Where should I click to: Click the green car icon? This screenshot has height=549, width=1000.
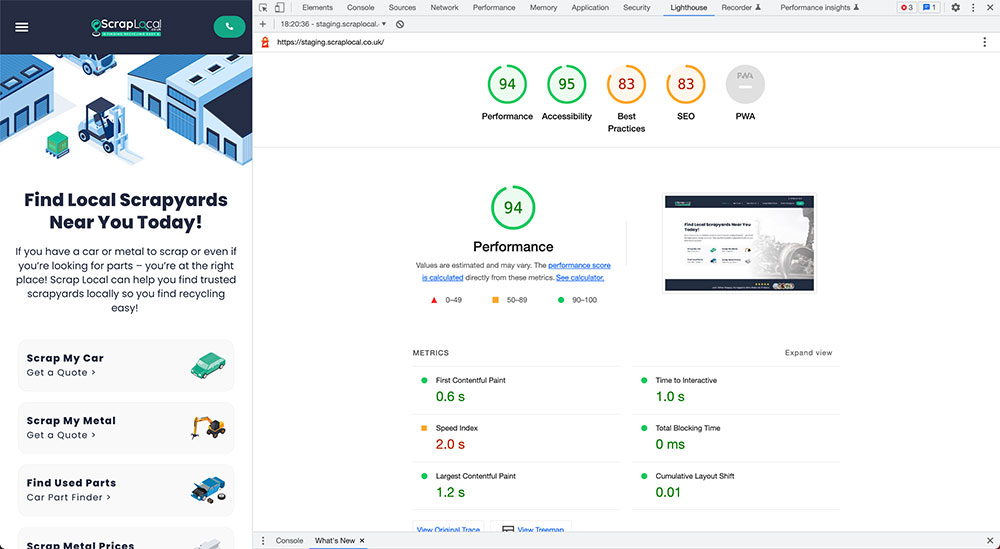pyautogui.click(x=208, y=365)
